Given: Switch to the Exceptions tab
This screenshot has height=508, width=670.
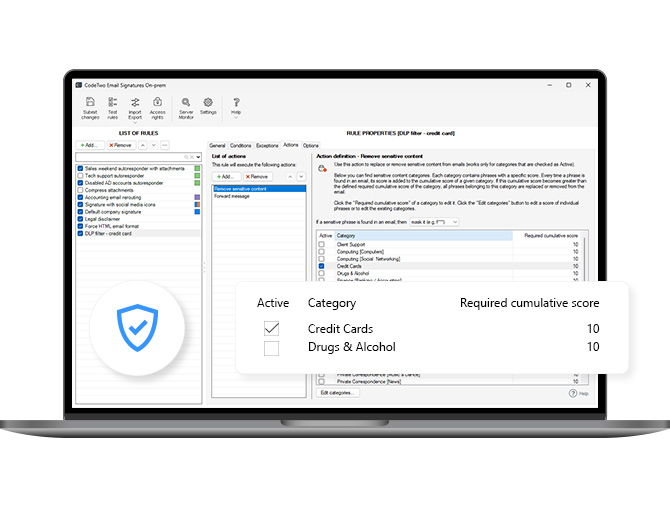Looking at the screenshot, I should tap(267, 145).
